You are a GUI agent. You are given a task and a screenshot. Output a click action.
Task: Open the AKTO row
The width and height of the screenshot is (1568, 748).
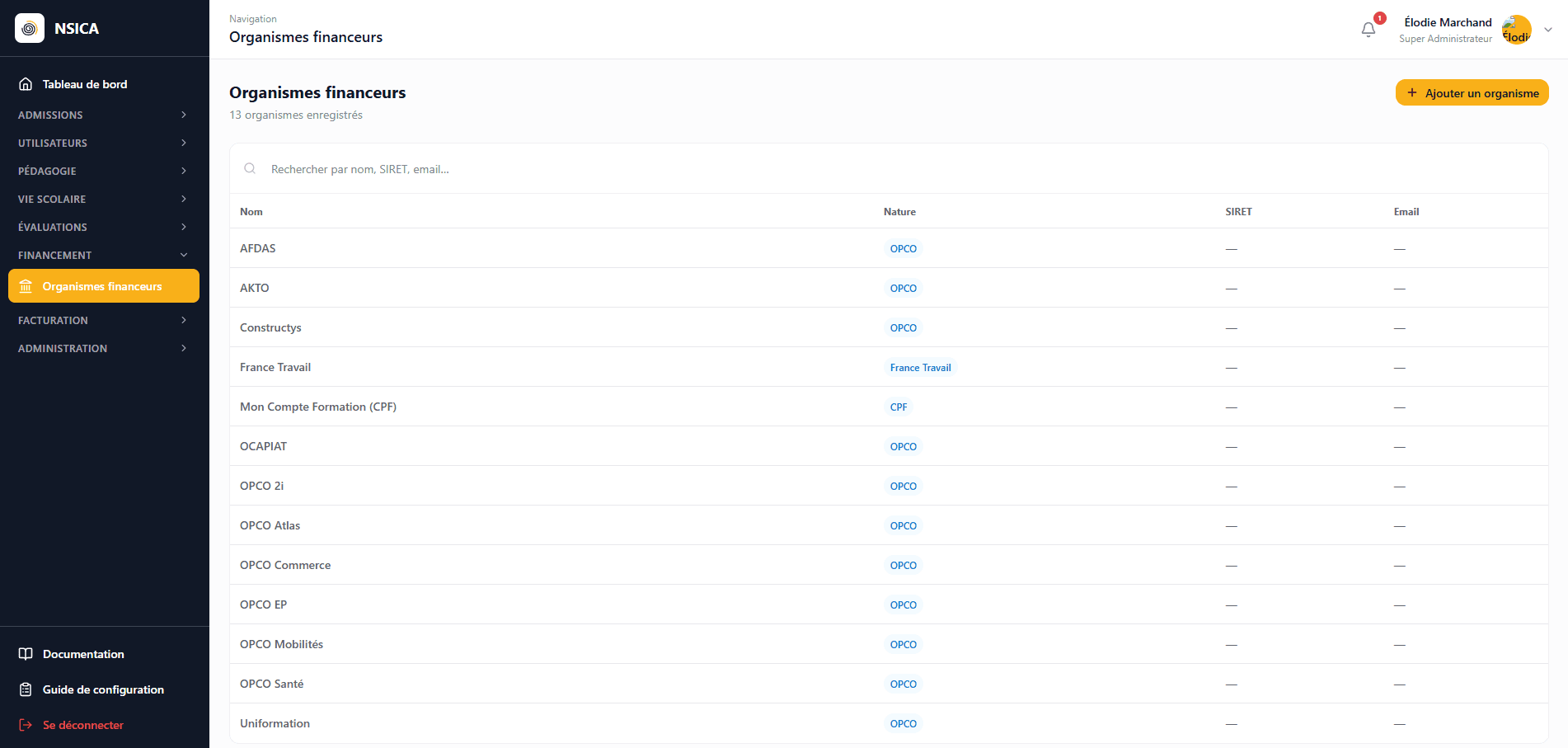click(889, 288)
